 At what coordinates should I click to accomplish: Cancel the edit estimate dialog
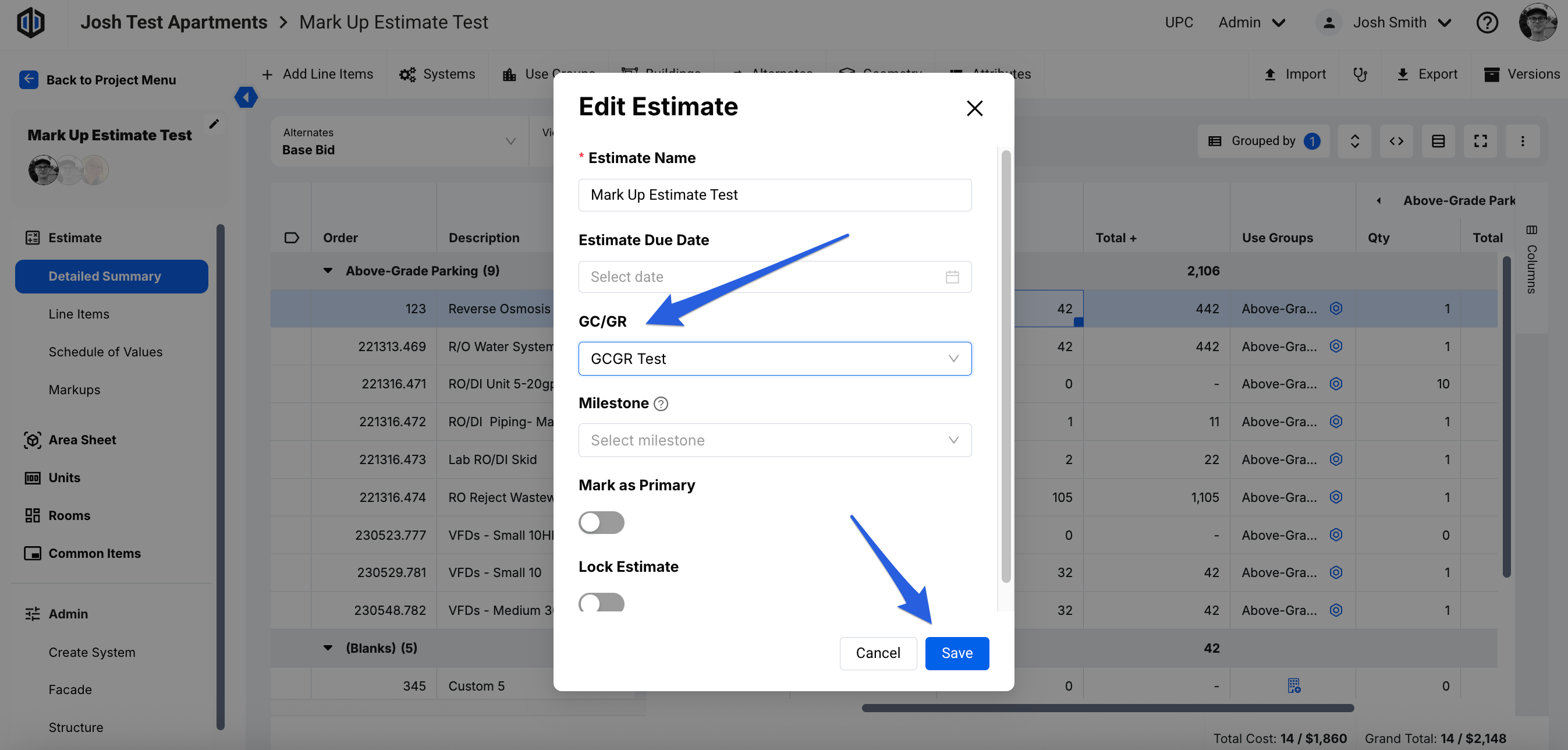coord(877,653)
